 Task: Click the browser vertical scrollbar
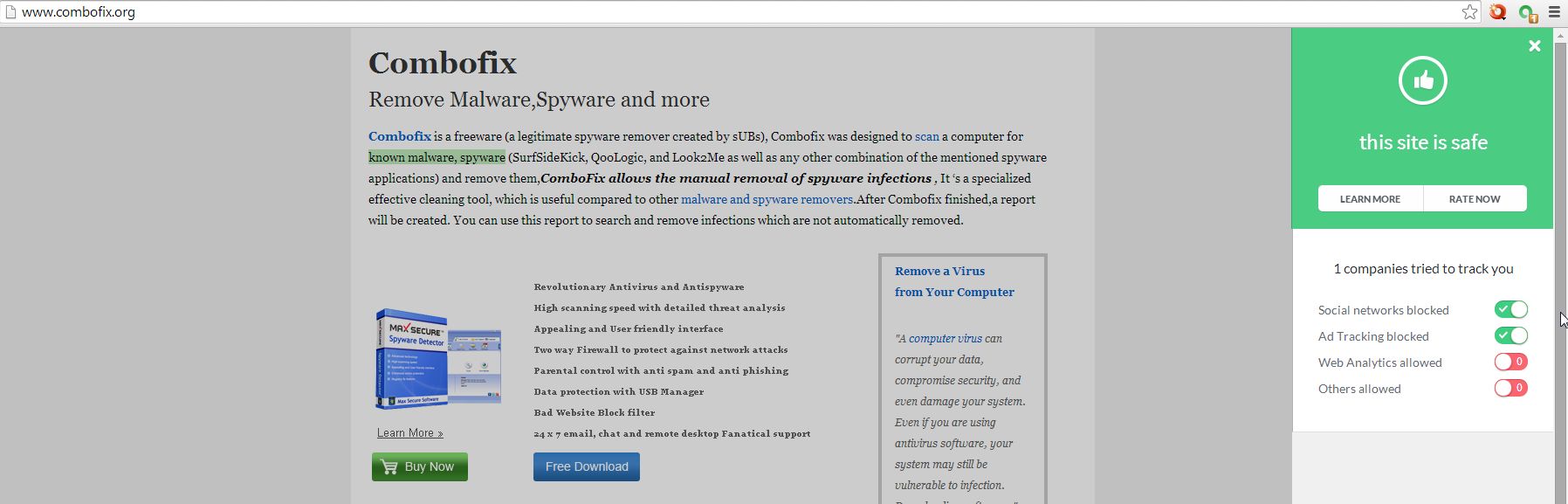[1561, 266]
